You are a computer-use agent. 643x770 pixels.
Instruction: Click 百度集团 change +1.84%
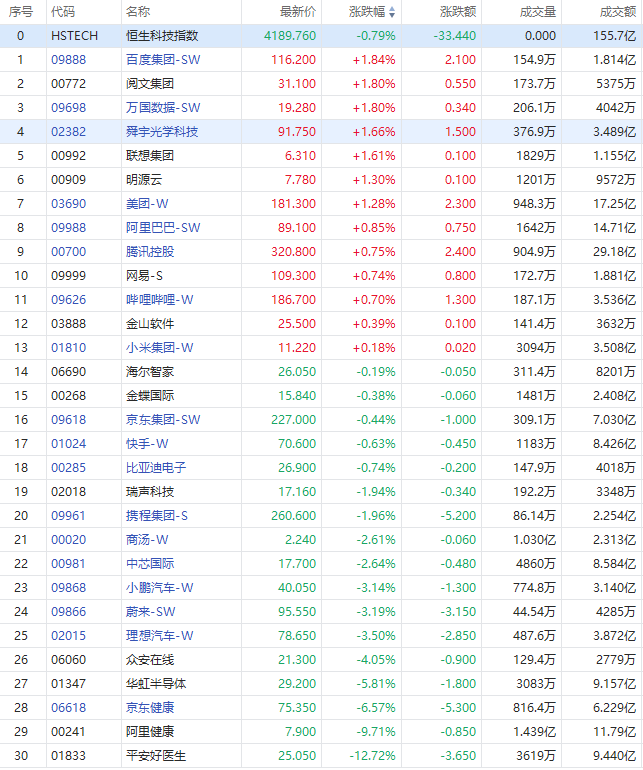(374, 60)
